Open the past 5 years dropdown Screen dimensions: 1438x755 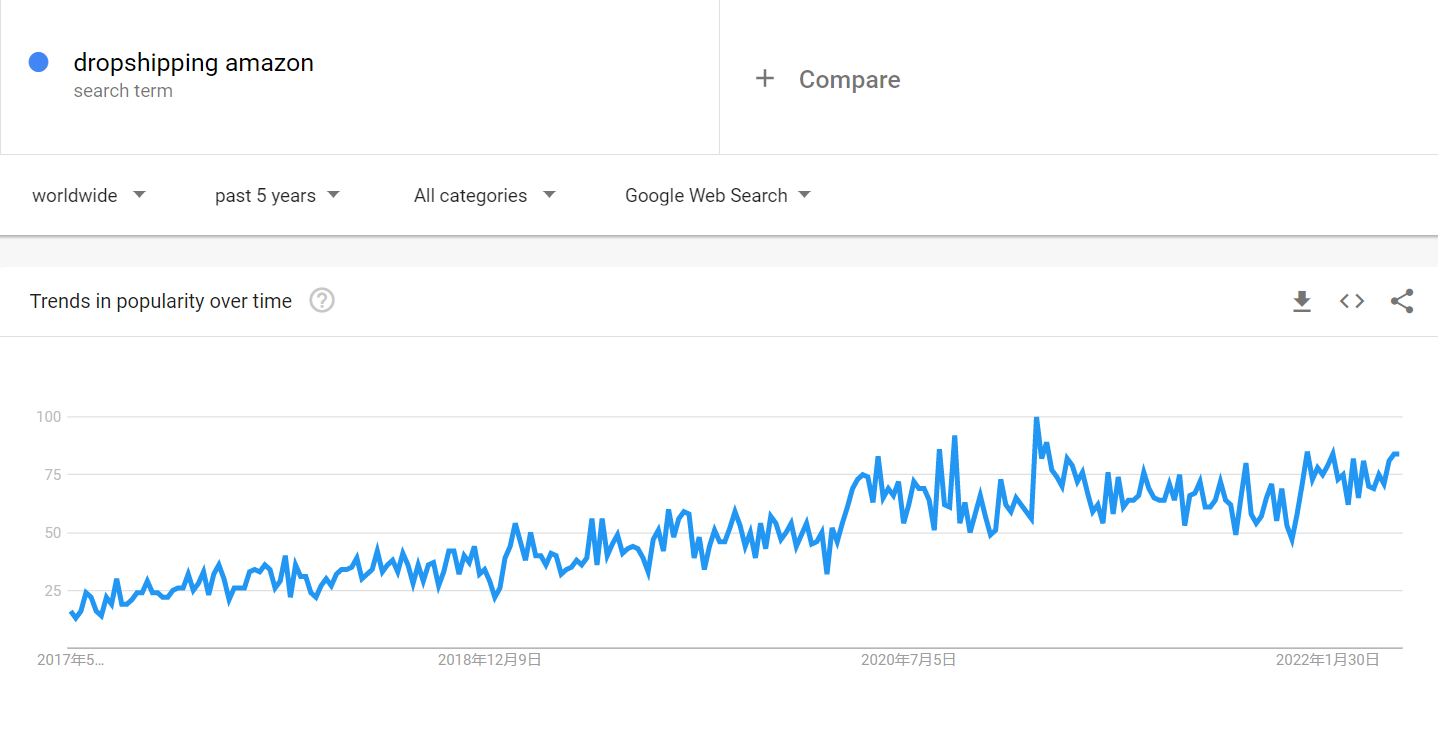pos(277,195)
